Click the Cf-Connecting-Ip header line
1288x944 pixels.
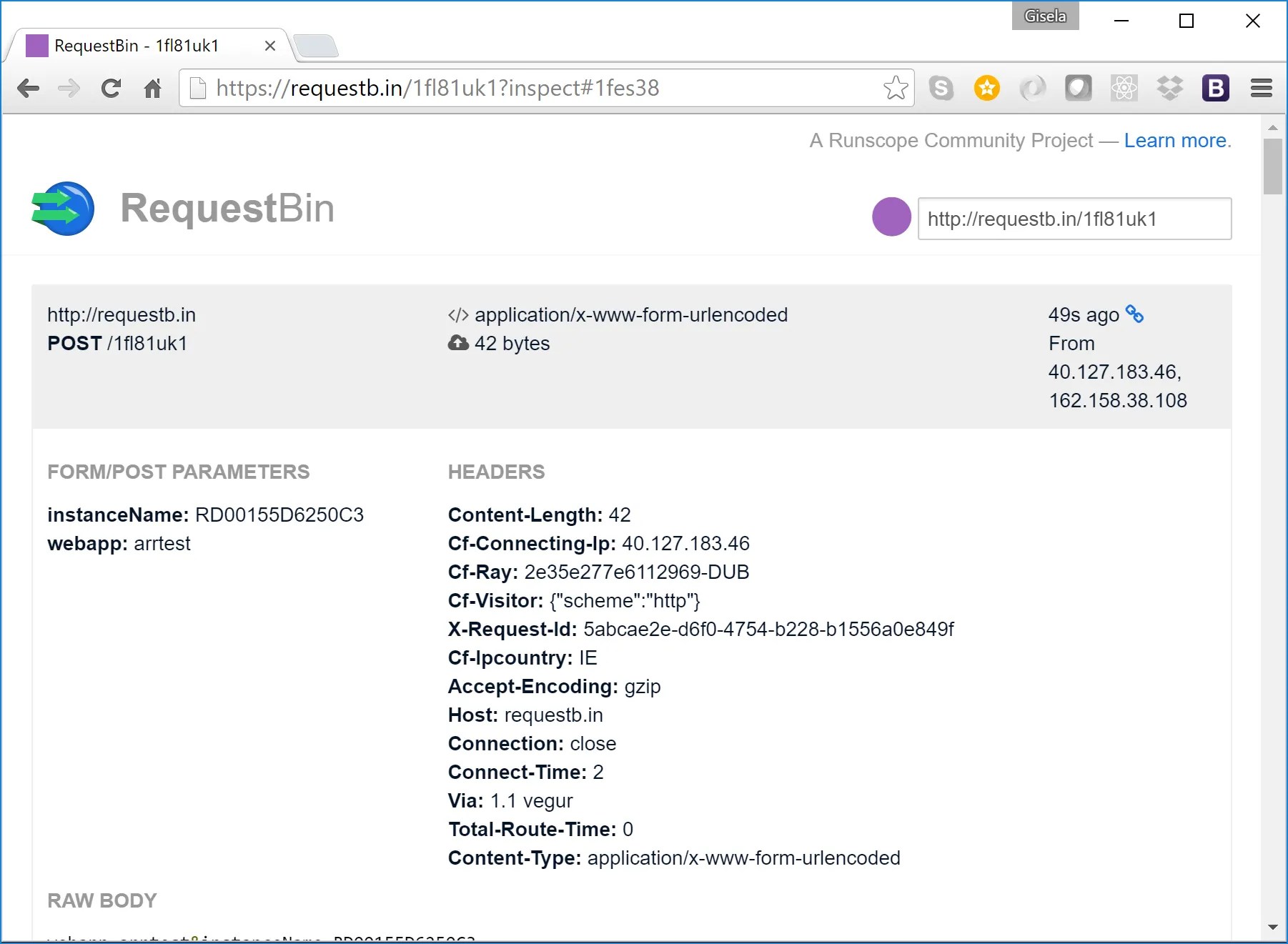click(x=599, y=544)
